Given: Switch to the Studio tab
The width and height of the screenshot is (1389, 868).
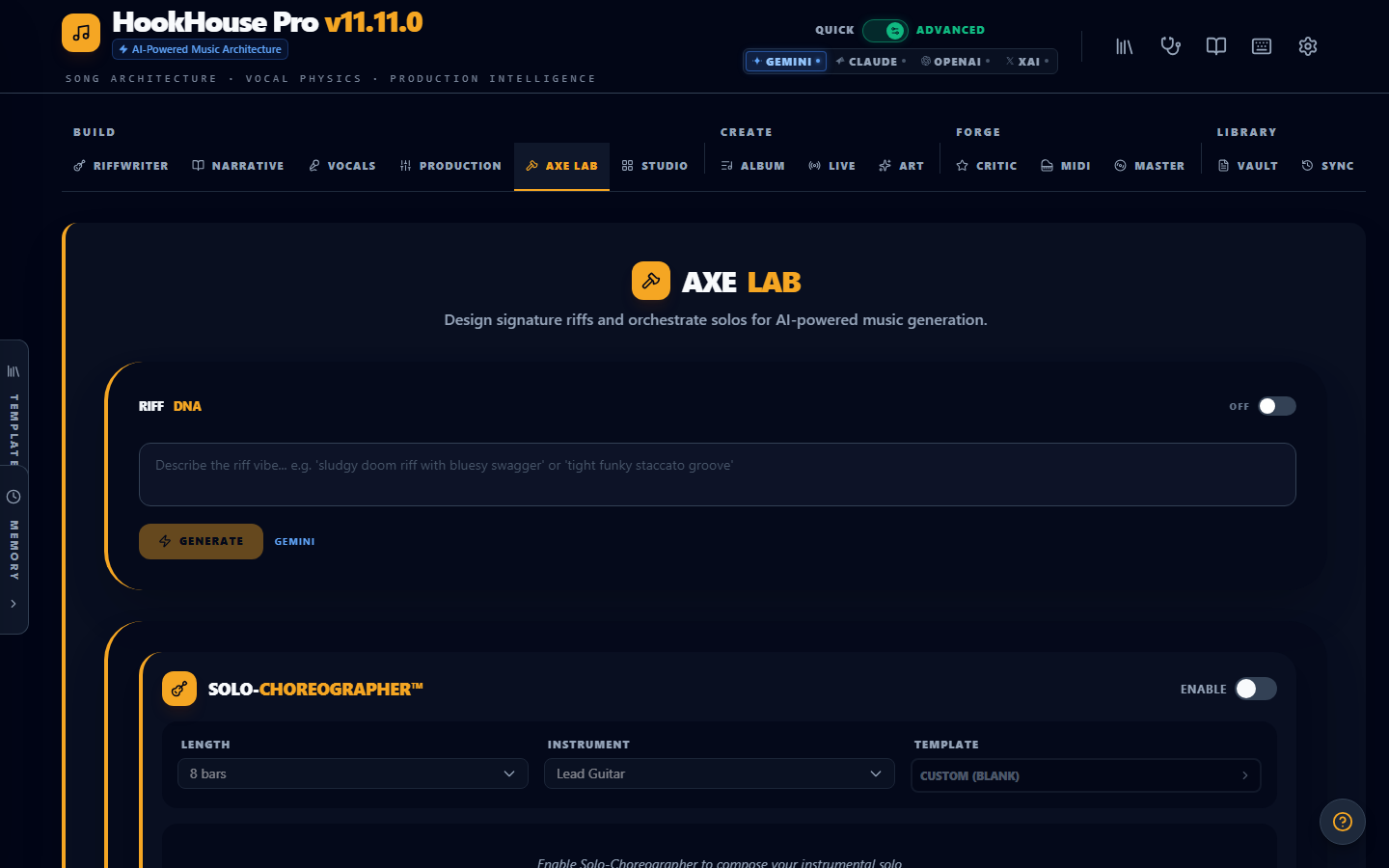Looking at the screenshot, I should point(655,165).
